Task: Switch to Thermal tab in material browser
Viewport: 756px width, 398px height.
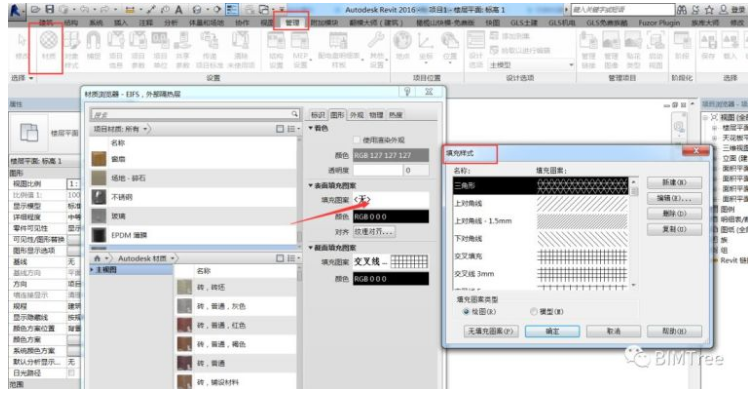Action: pyautogui.click(x=395, y=115)
